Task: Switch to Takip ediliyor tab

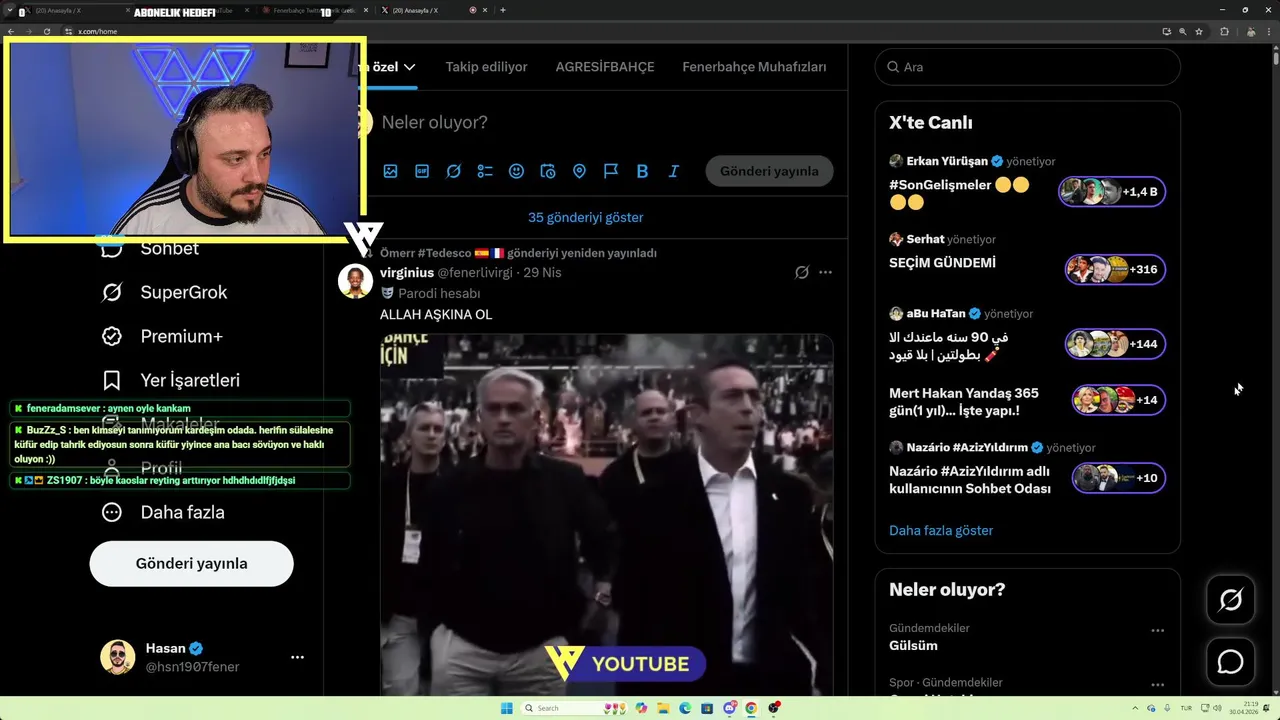Action: pyautogui.click(x=486, y=67)
